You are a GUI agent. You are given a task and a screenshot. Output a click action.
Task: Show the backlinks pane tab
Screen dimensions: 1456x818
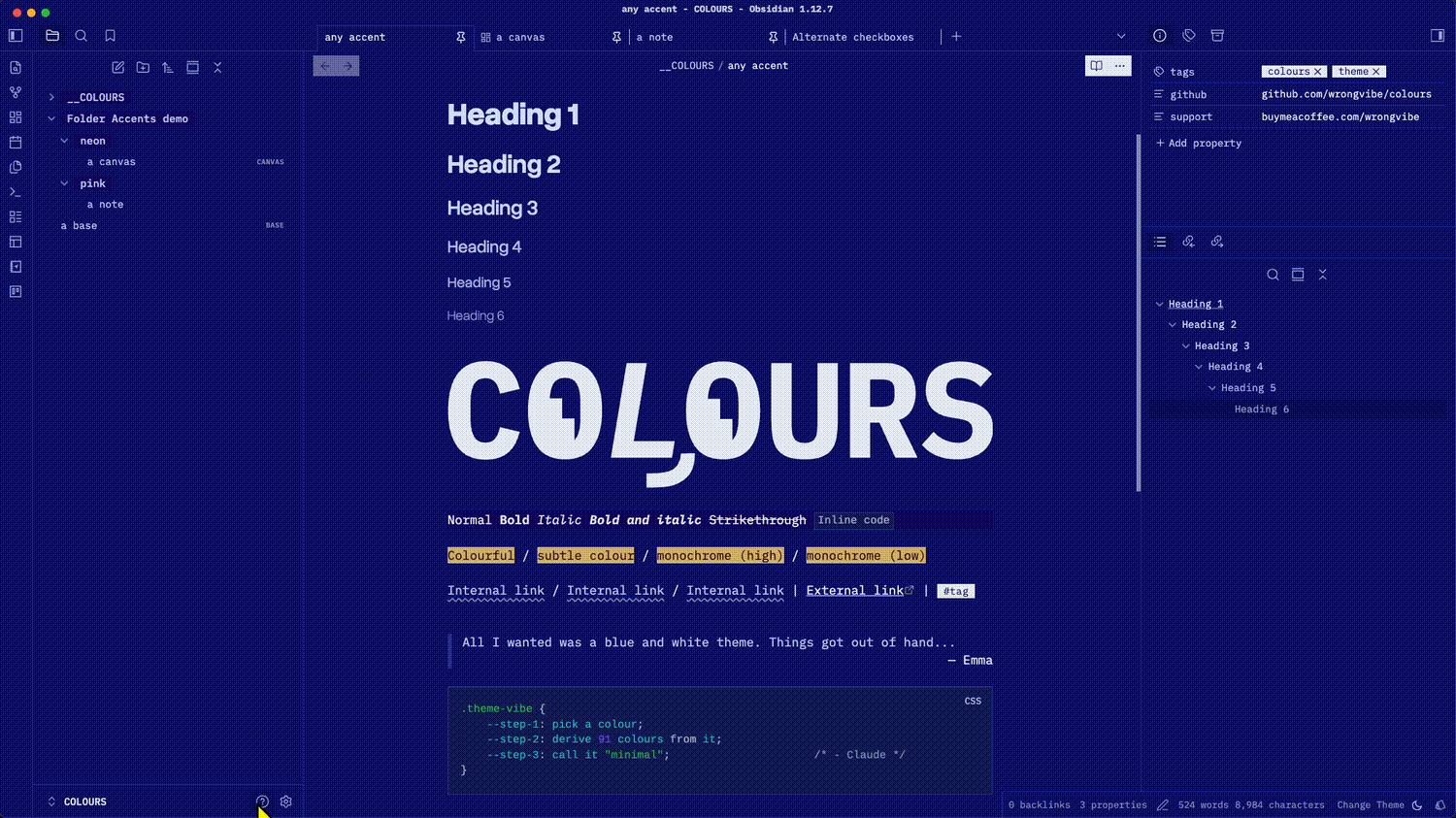pyautogui.click(x=1188, y=242)
